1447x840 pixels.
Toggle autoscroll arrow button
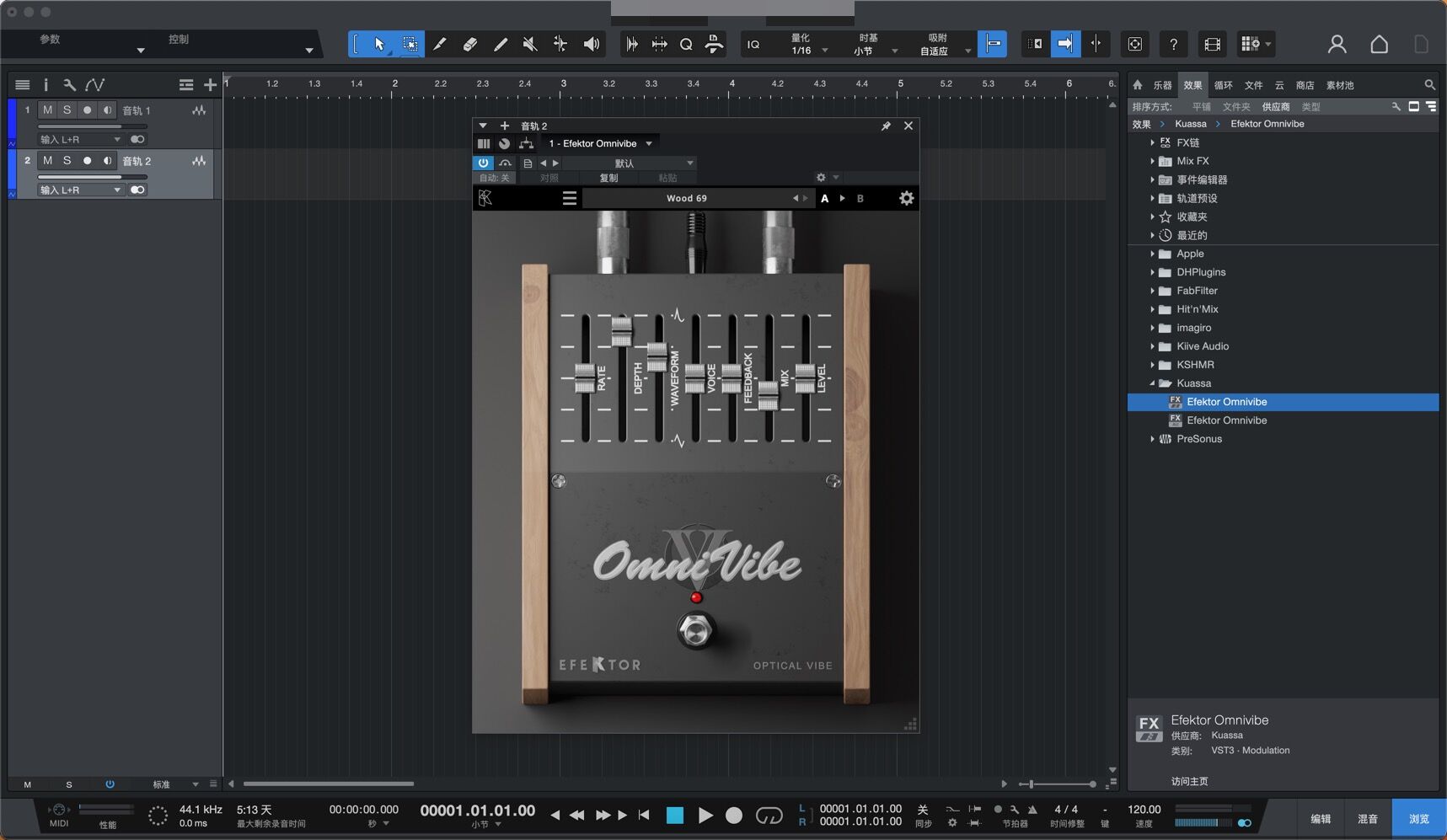pos(1065,44)
